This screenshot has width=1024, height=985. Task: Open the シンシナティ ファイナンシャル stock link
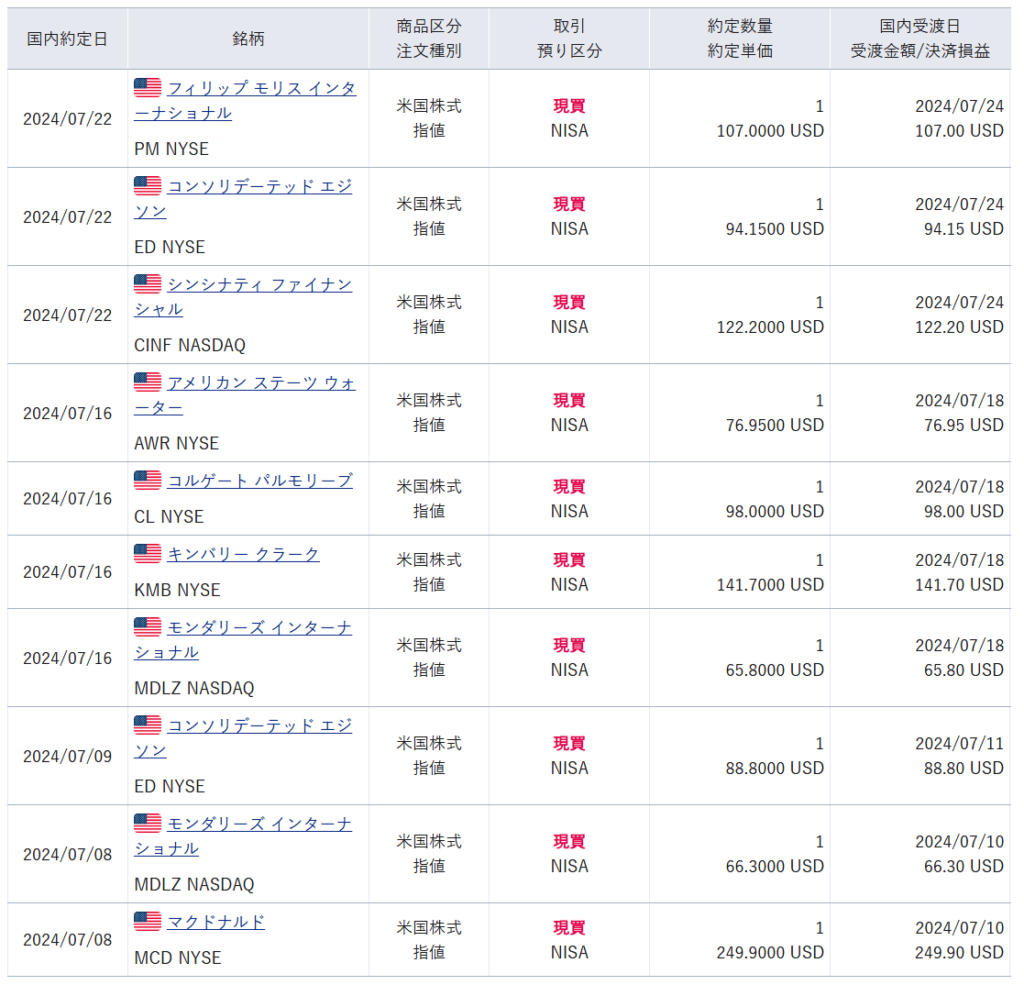point(259,285)
